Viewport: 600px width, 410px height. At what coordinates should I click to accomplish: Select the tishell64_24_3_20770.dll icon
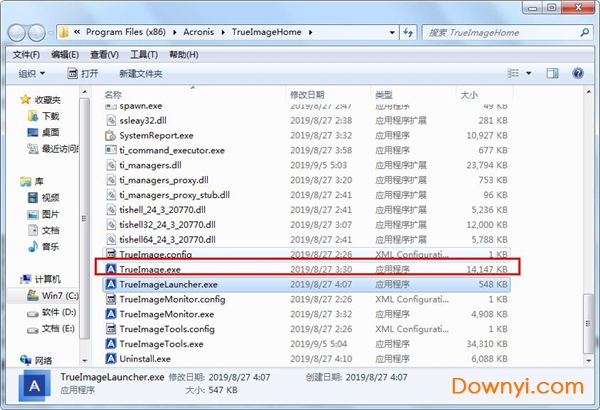(x=111, y=240)
